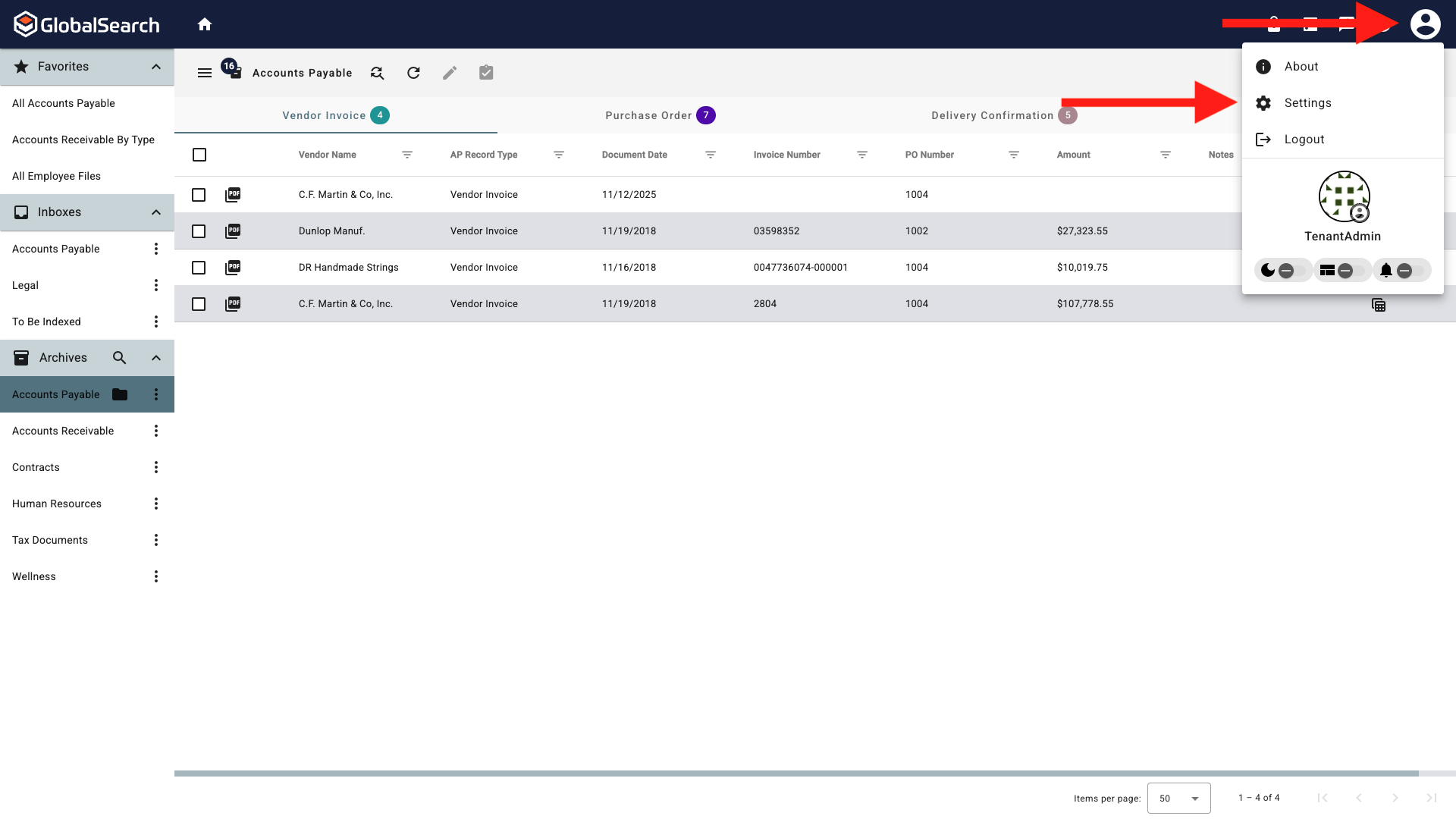
Task: Open the user account avatar menu
Action: [1425, 24]
